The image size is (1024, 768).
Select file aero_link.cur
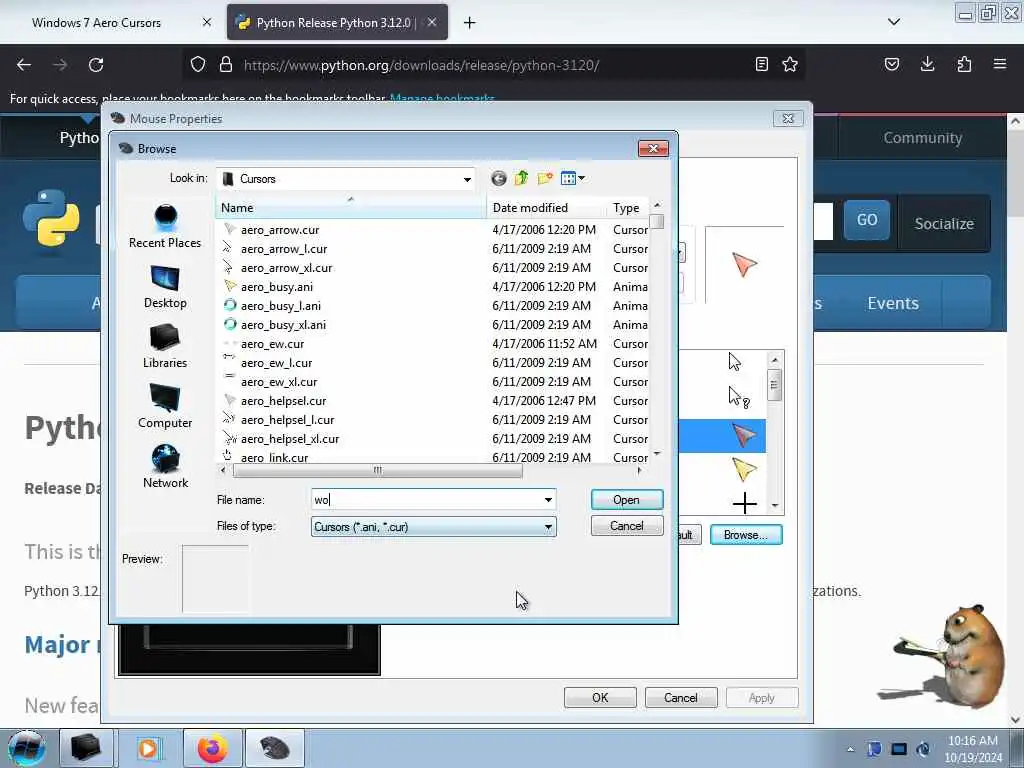[x=274, y=457]
